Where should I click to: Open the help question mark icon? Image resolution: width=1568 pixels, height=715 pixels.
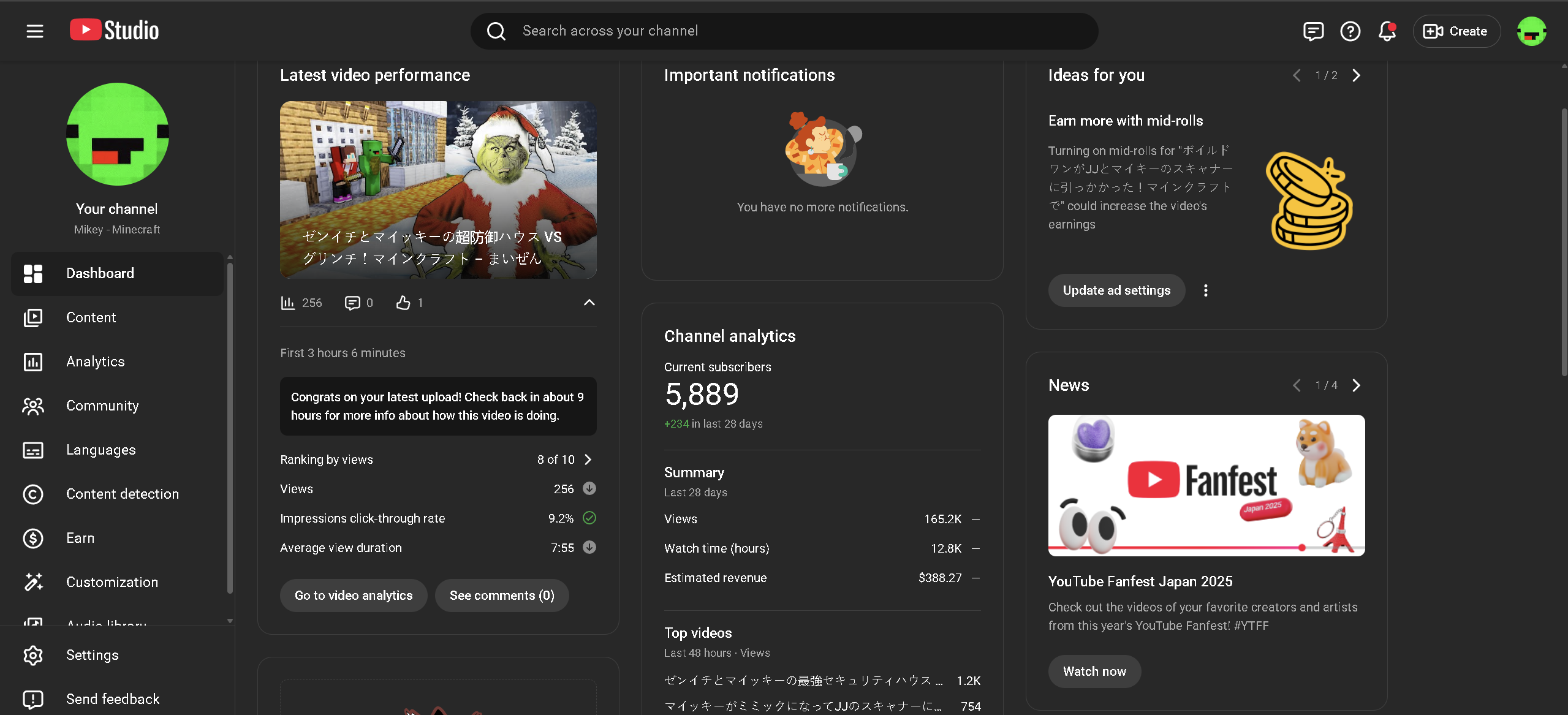(x=1350, y=31)
